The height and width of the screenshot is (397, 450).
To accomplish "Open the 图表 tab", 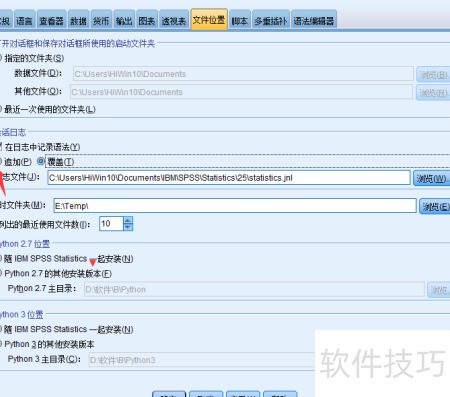I will [147, 21].
